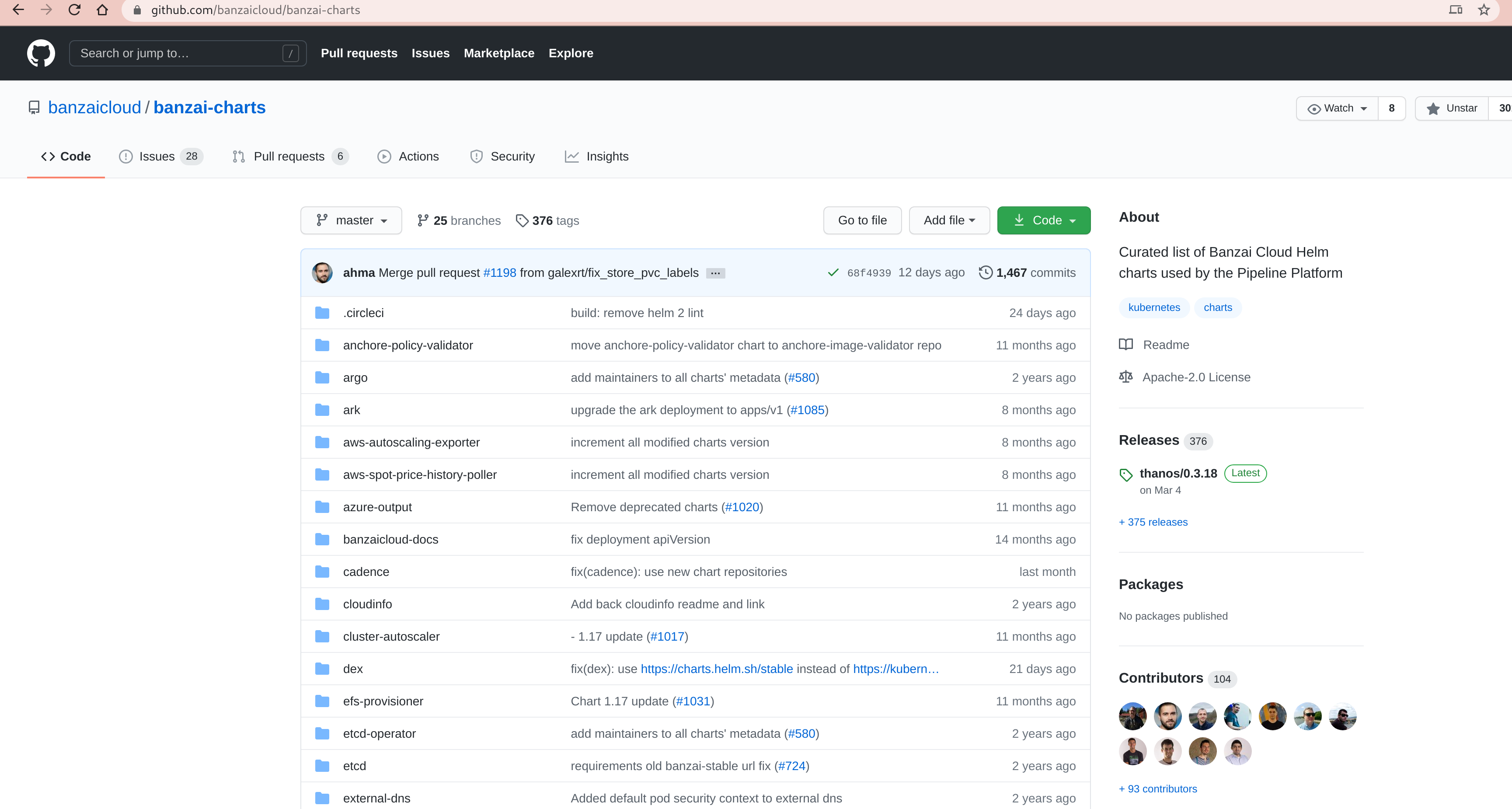Expand the Add file dropdown
Screen dimensions: 1512x809
[949, 220]
